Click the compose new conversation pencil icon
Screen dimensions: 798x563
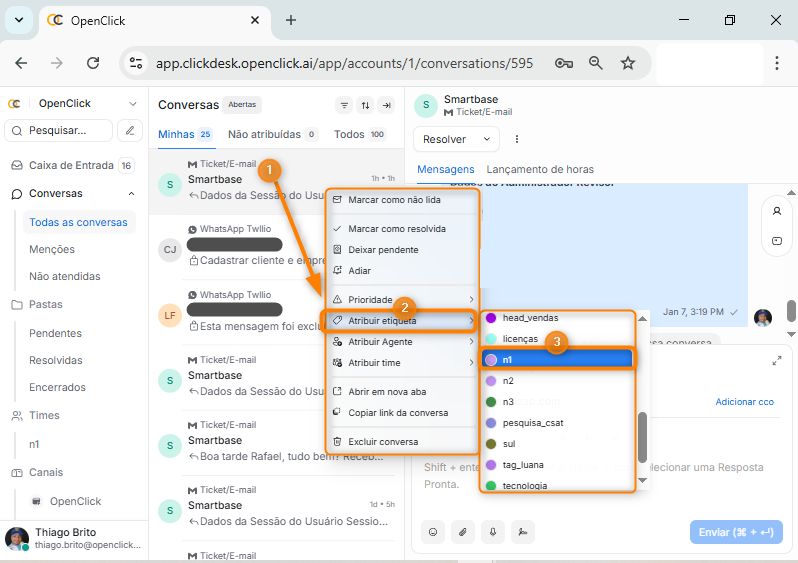tap(130, 130)
